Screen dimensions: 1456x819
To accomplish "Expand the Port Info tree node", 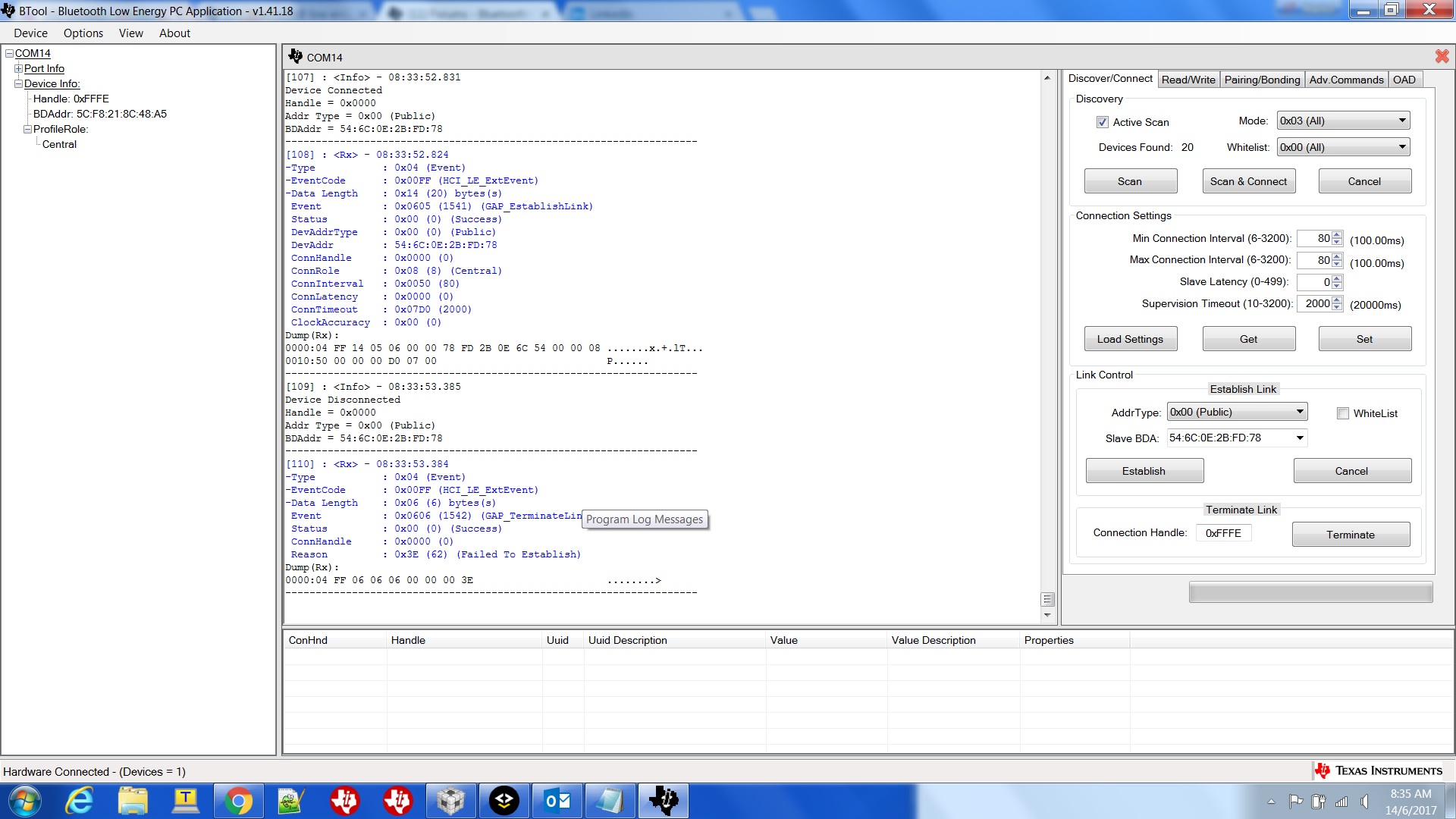I will (x=17, y=68).
